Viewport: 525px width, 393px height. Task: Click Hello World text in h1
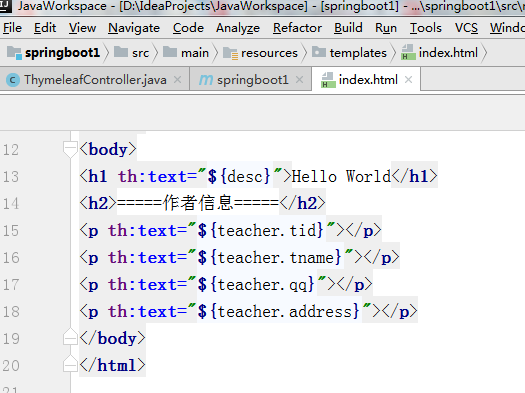click(341, 176)
